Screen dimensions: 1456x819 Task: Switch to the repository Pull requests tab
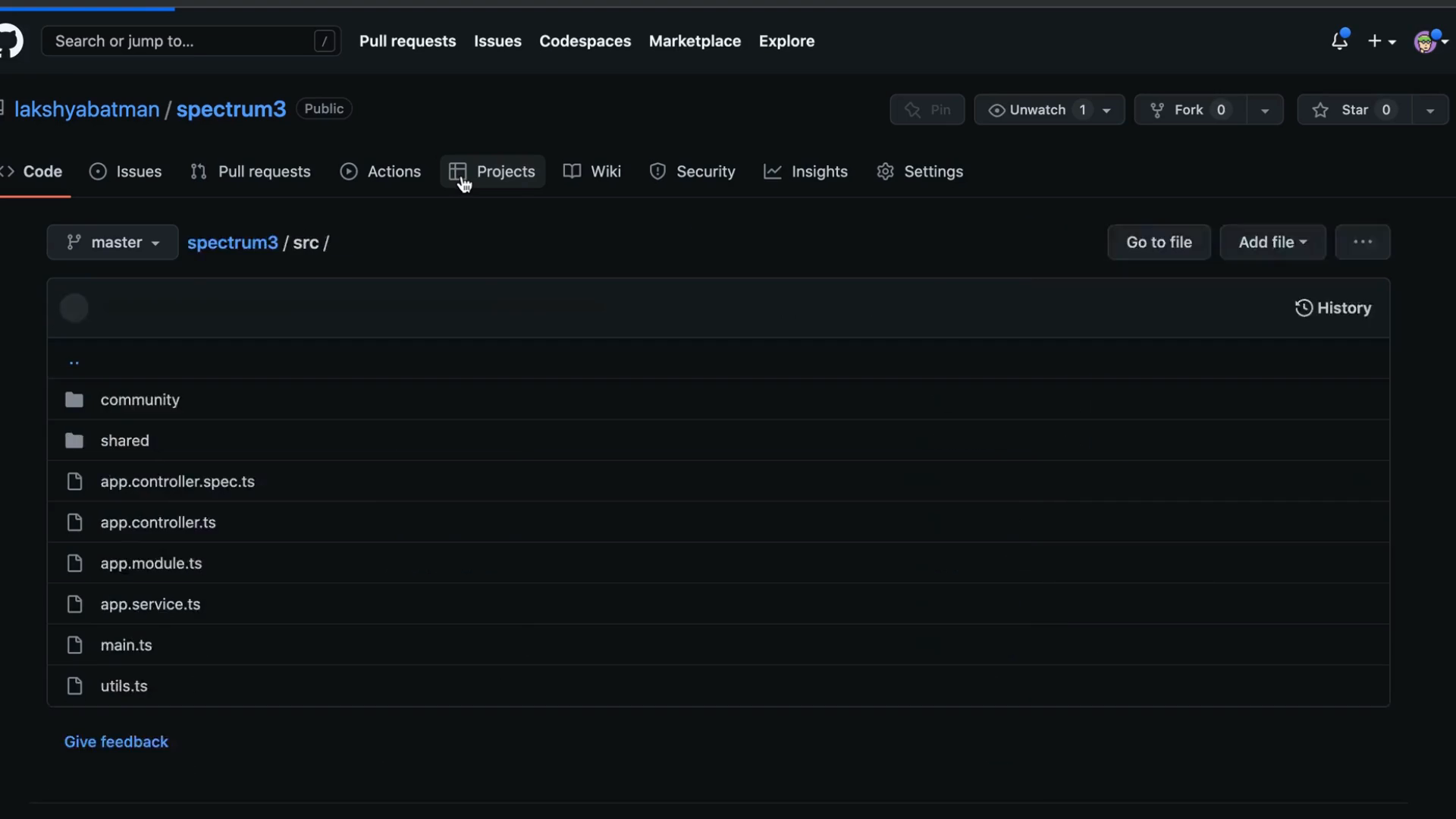250,171
